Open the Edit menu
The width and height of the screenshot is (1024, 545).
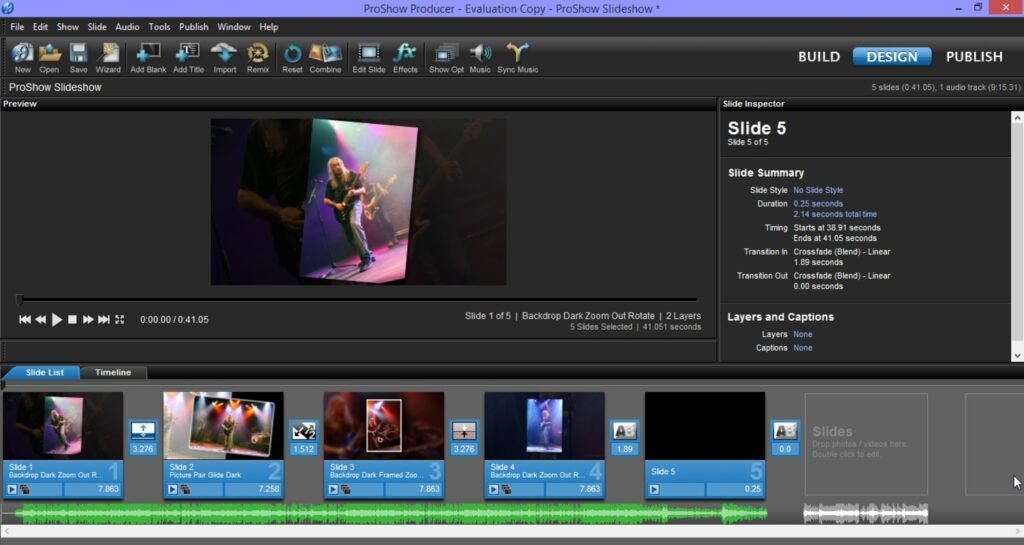[40, 27]
